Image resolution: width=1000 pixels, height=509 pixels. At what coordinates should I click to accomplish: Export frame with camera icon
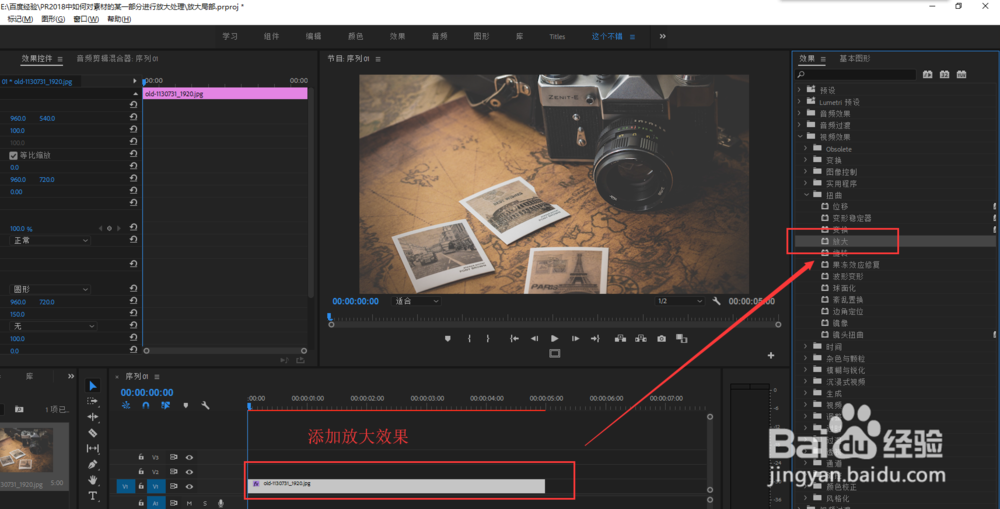pos(661,339)
